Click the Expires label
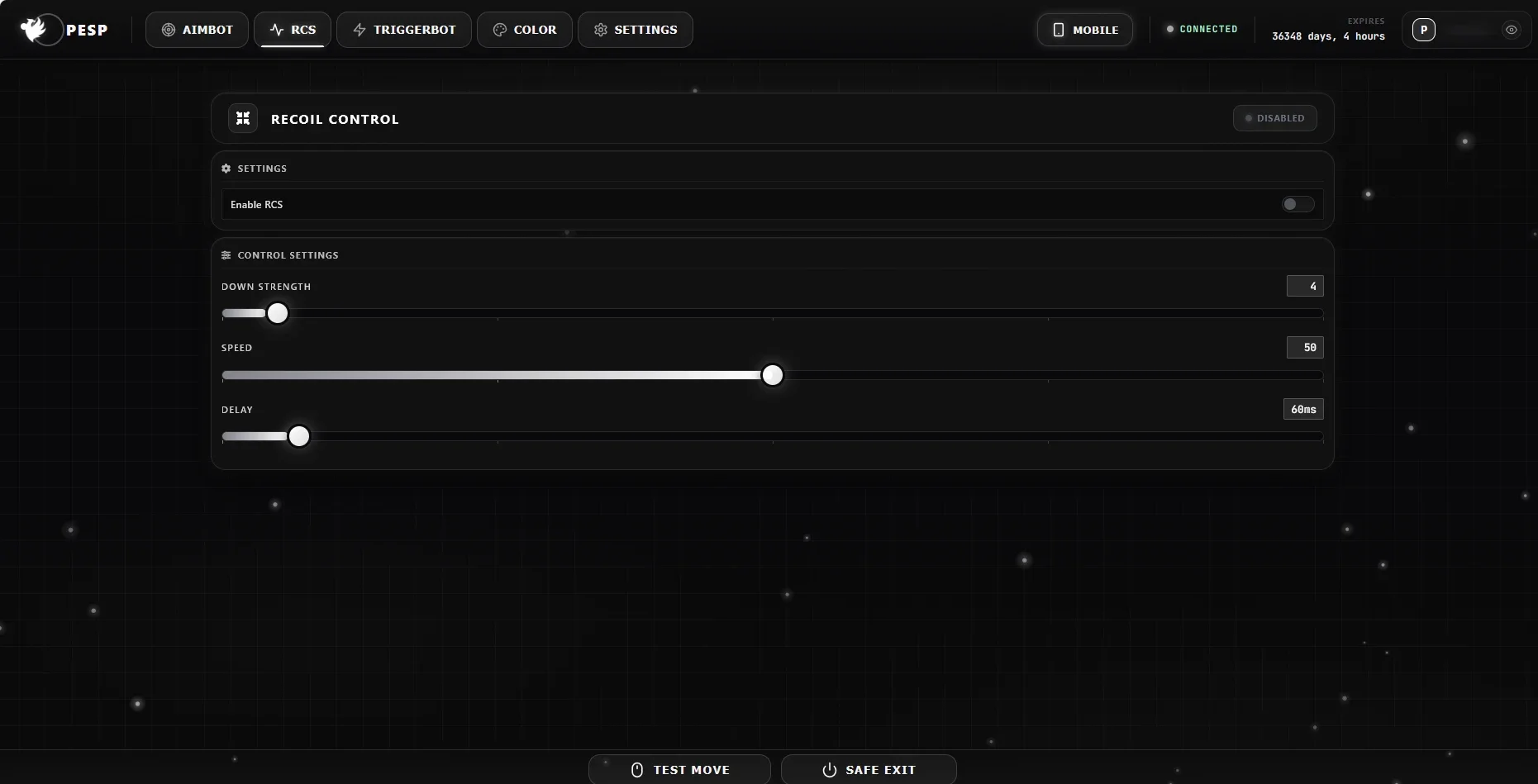The height and width of the screenshot is (784, 1538). point(1366,21)
